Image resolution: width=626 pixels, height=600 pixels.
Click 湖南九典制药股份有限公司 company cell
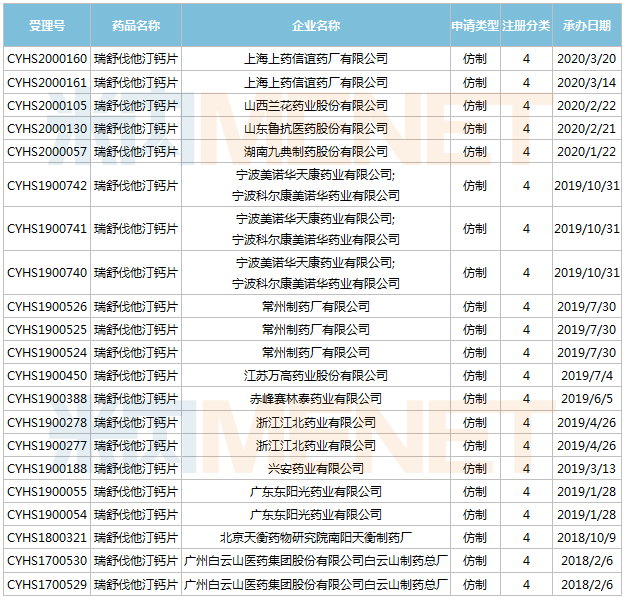(x=316, y=151)
